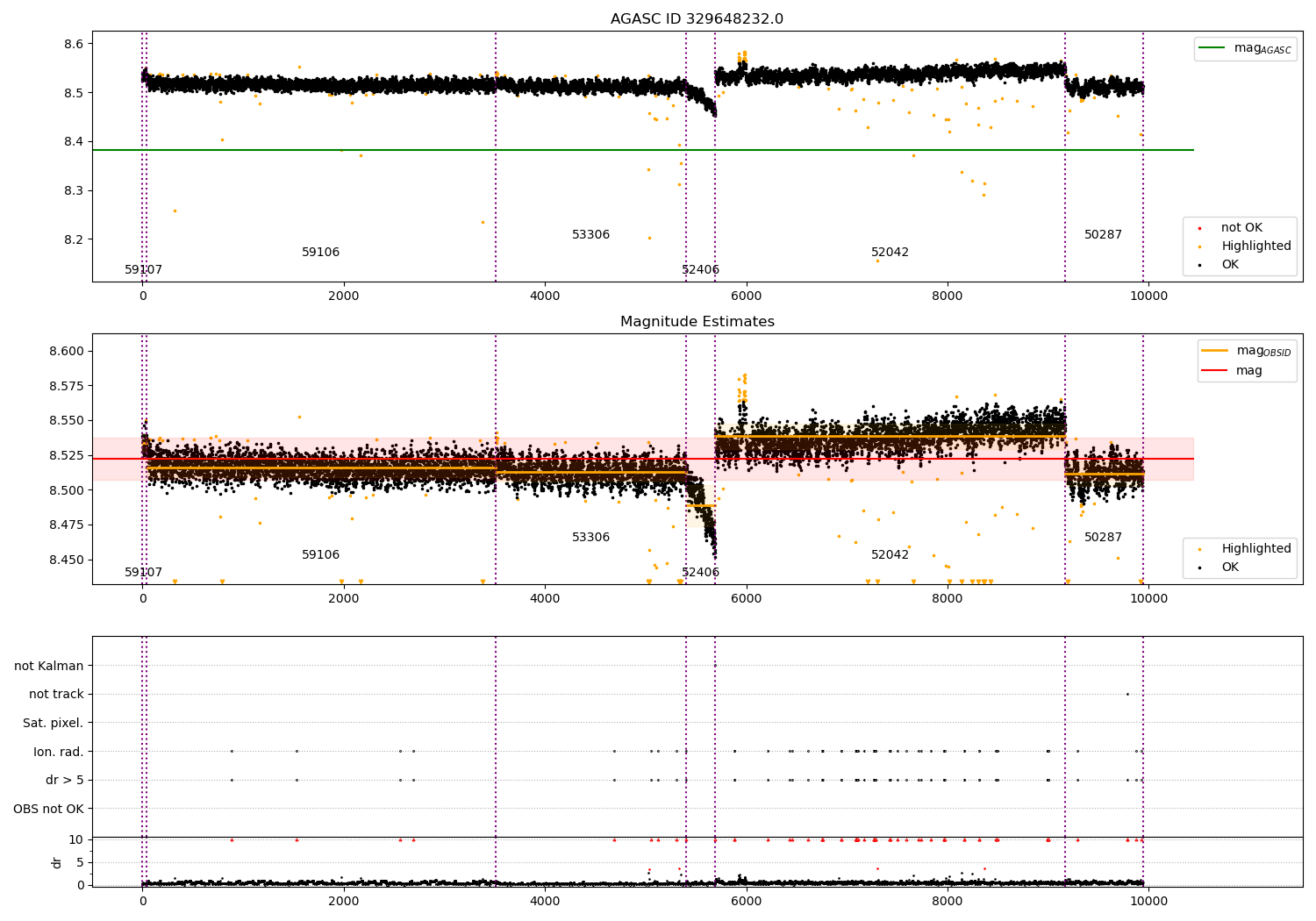Click the 'Sat. pixel.' row label
The image size is (1316, 921).
(x=54, y=724)
